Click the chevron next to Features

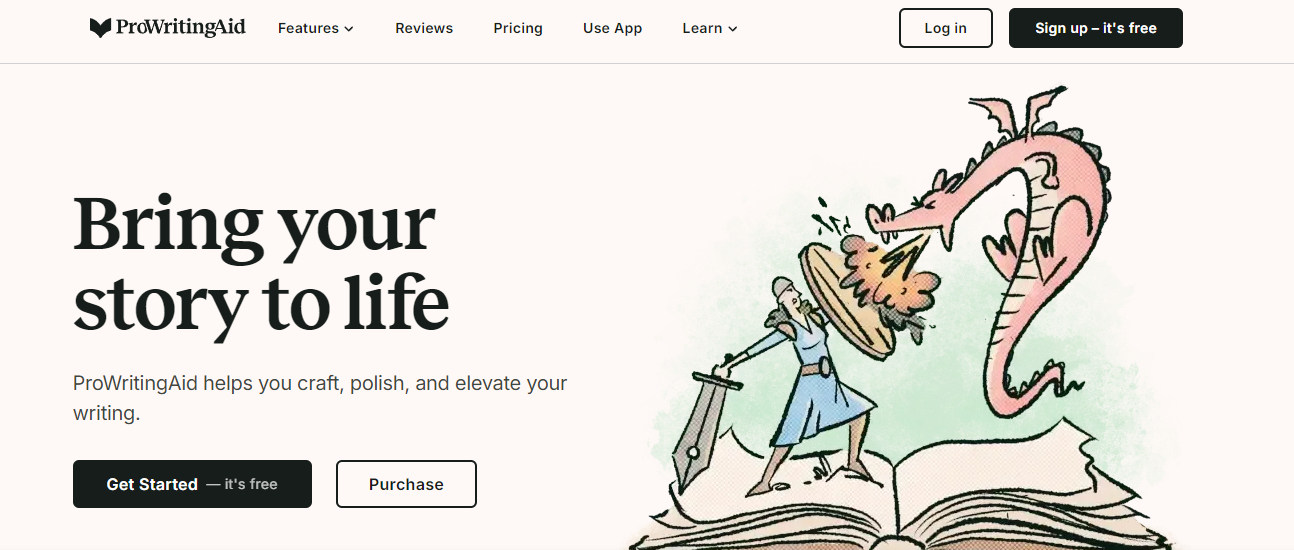(x=349, y=29)
